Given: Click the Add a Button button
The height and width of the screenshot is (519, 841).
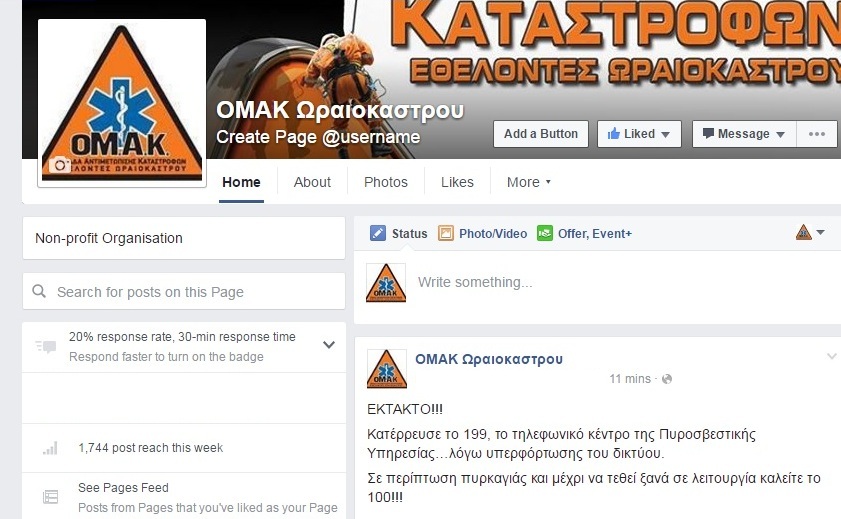Looking at the screenshot, I should pos(541,134).
